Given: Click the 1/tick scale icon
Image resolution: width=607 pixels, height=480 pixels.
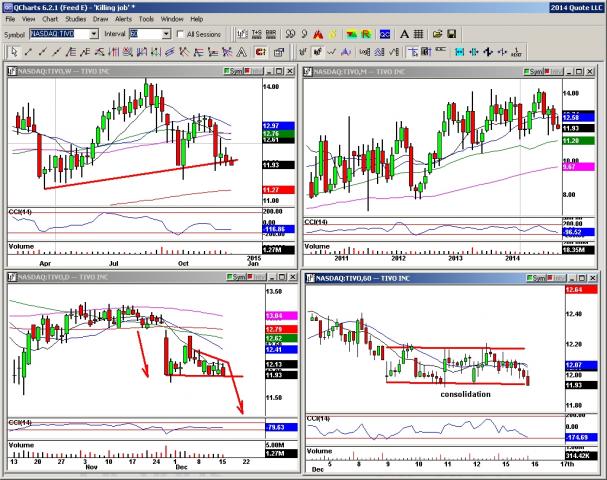Looking at the screenshot, I should [x=516, y=51].
